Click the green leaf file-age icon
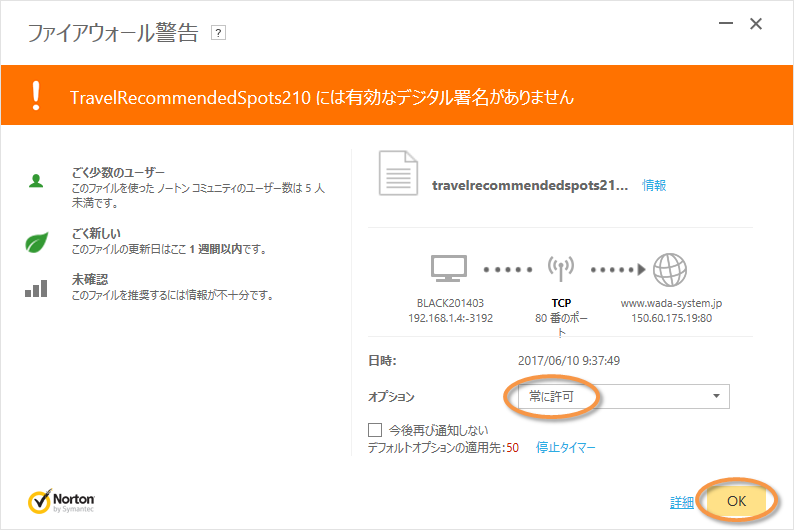 coord(36,242)
